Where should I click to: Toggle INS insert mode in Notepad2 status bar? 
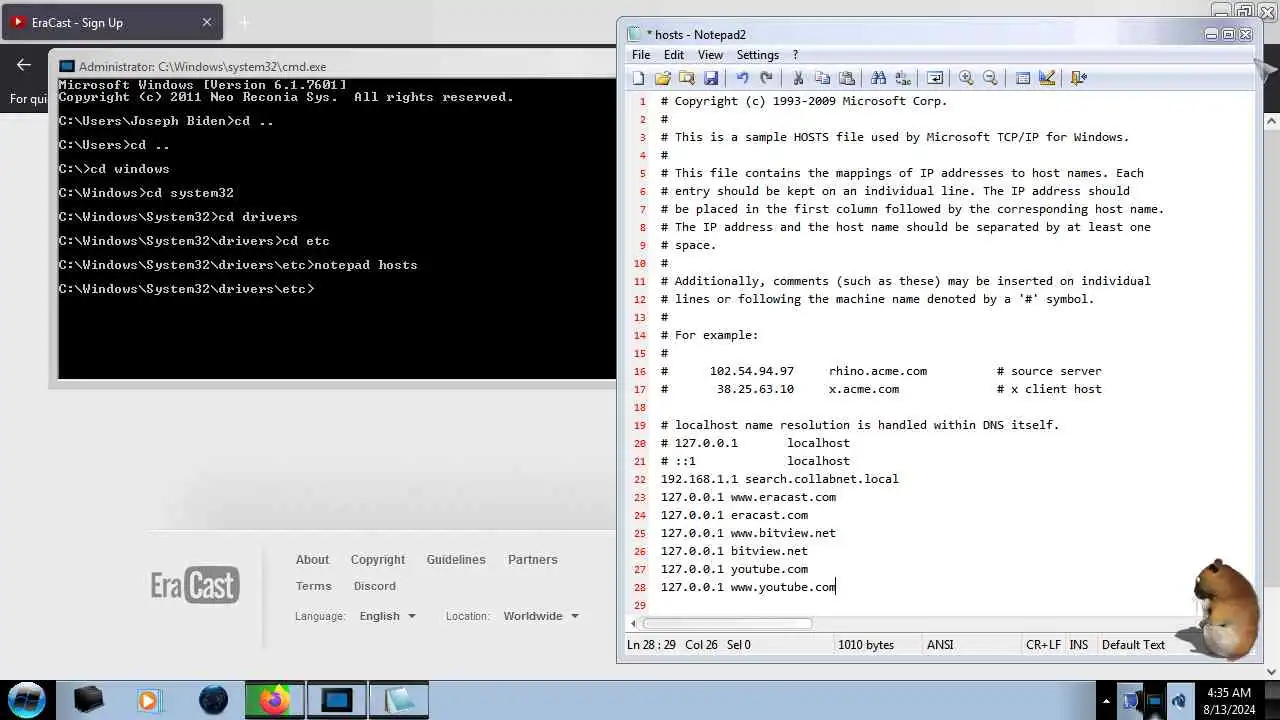click(1079, 645)
